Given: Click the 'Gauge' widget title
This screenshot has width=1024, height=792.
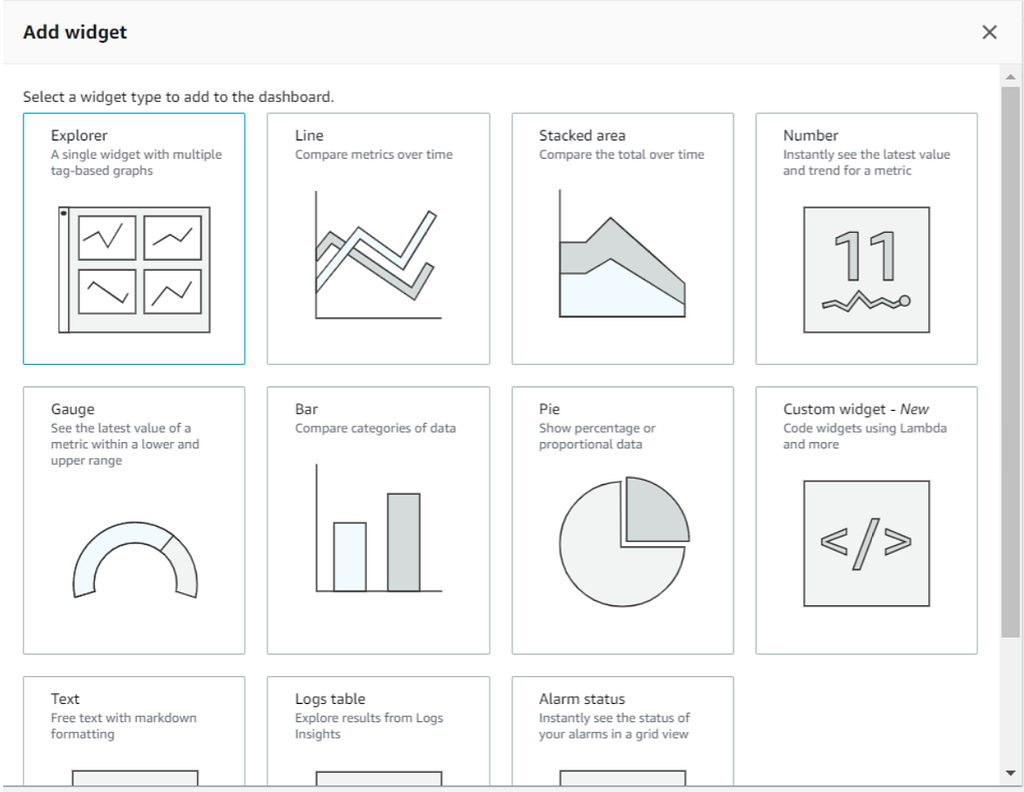Looking at the screenshot, I should (x=72, y=409).
